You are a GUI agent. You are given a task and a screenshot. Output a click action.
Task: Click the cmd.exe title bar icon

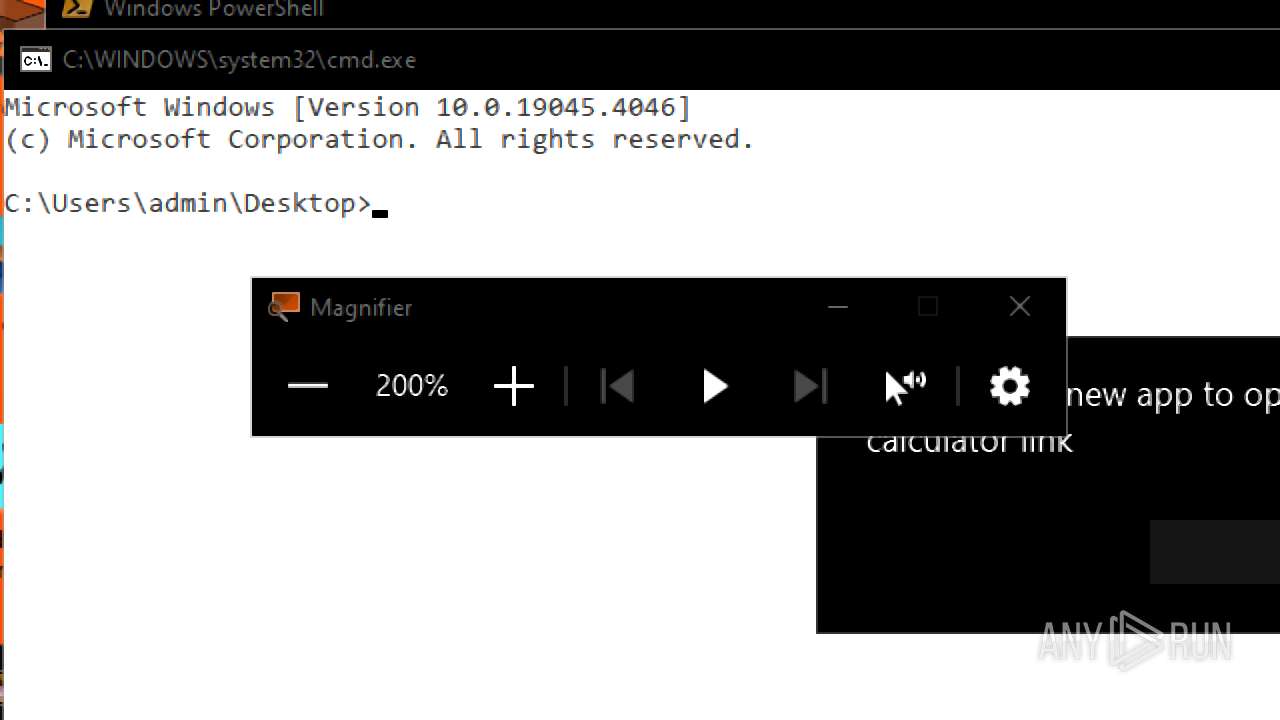click(x=36, y=60)
